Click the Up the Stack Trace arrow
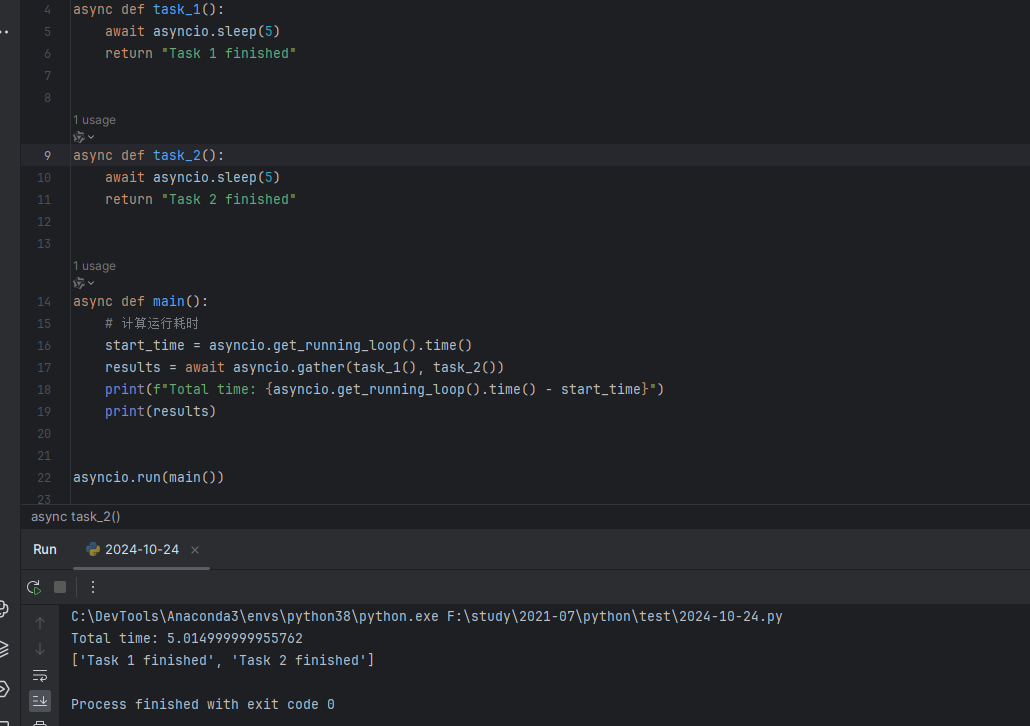The height and width of the screenshot is (726, 1030). (40, 623)
